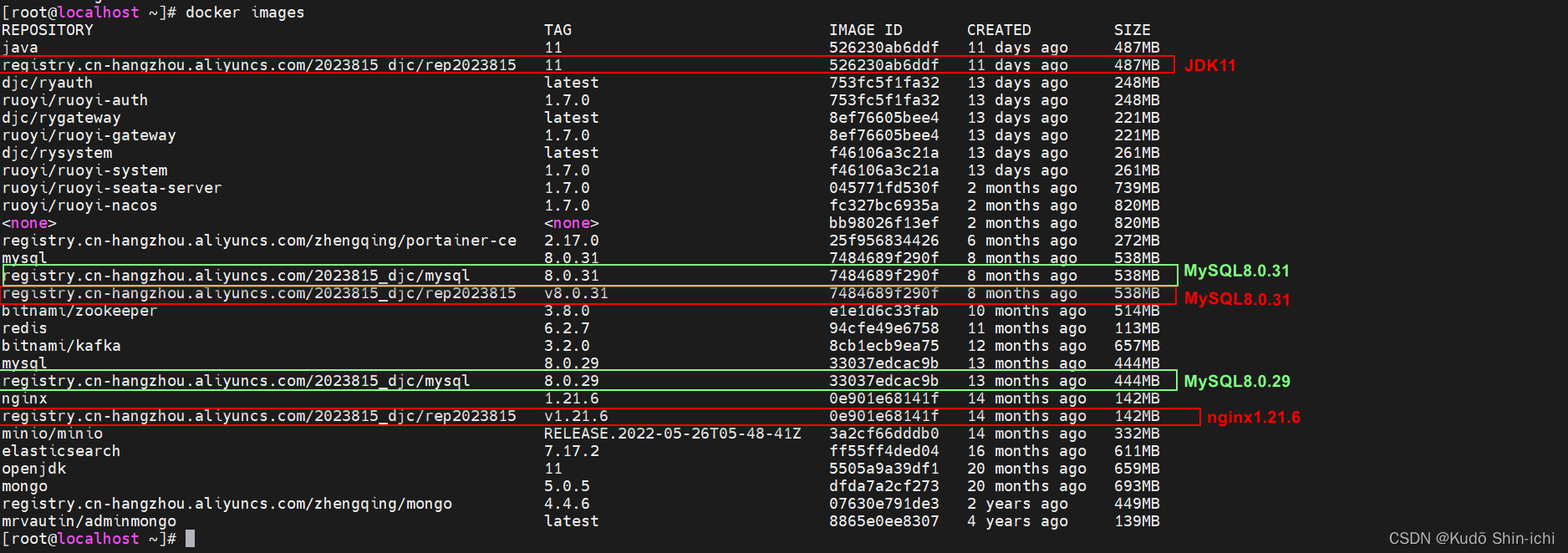Click image ID e1e1d6c33fab
Viewport: 1568px width, 553px height.
point(884,311)
